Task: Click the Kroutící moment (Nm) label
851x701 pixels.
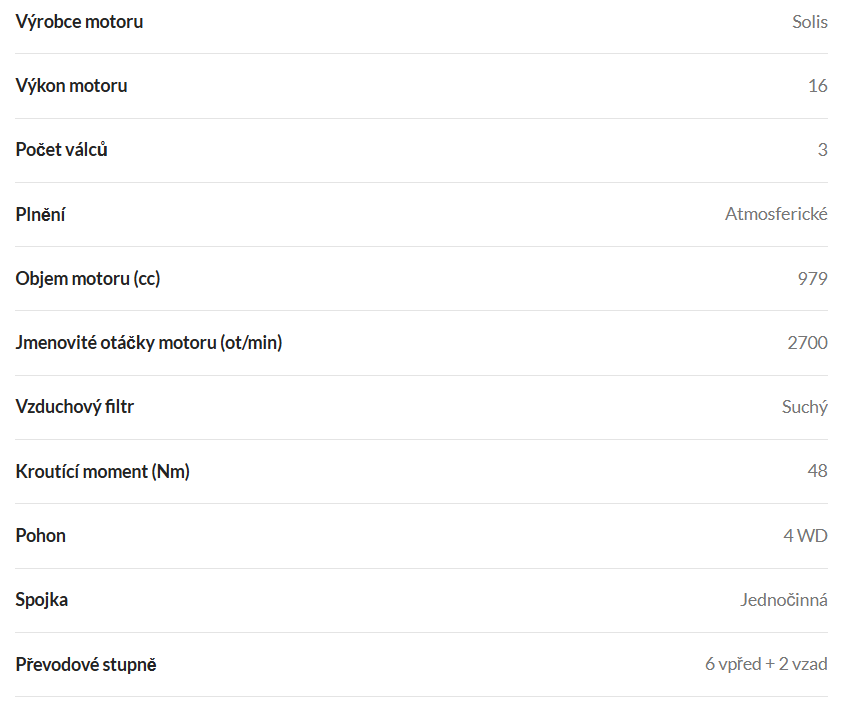Action: pos(103,471)
